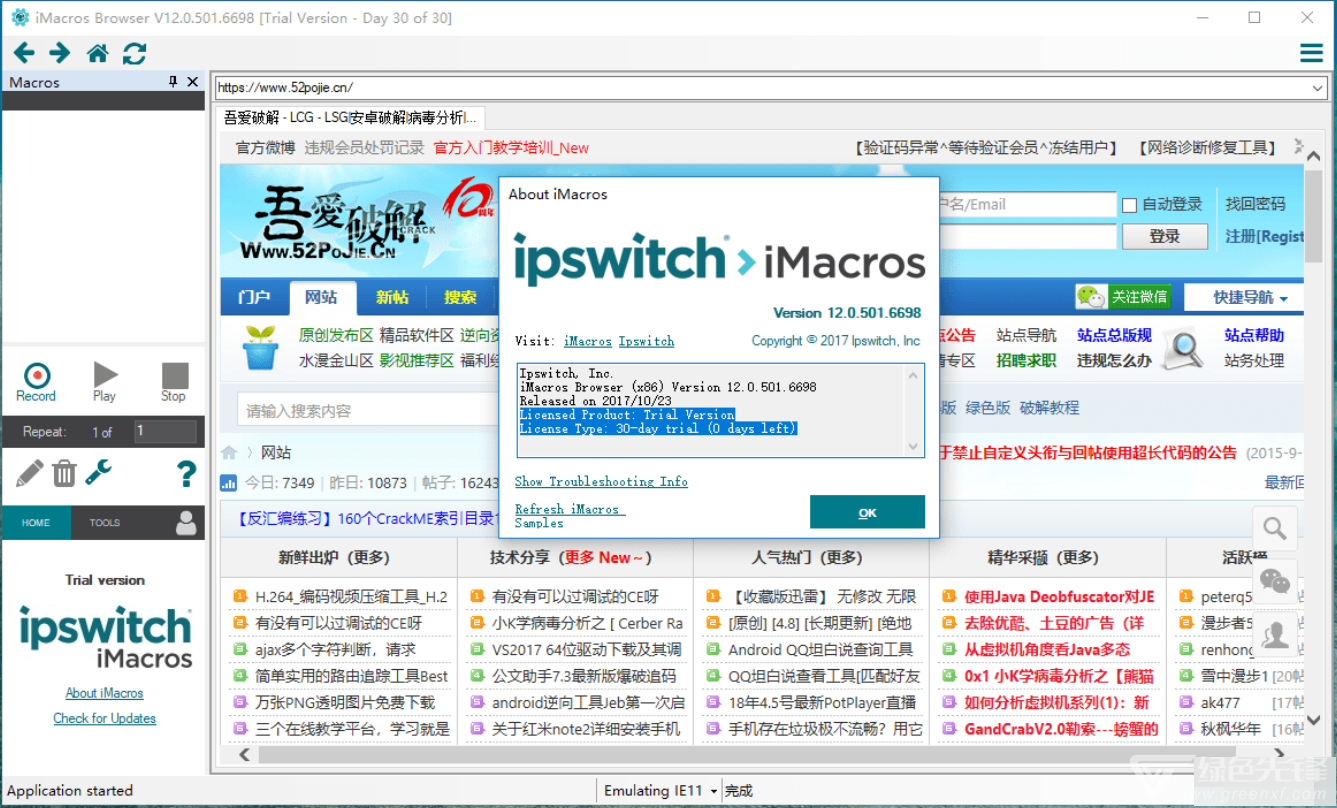Click the website search input field
This screenshot has width=1337, height=808.
(370, 410)
